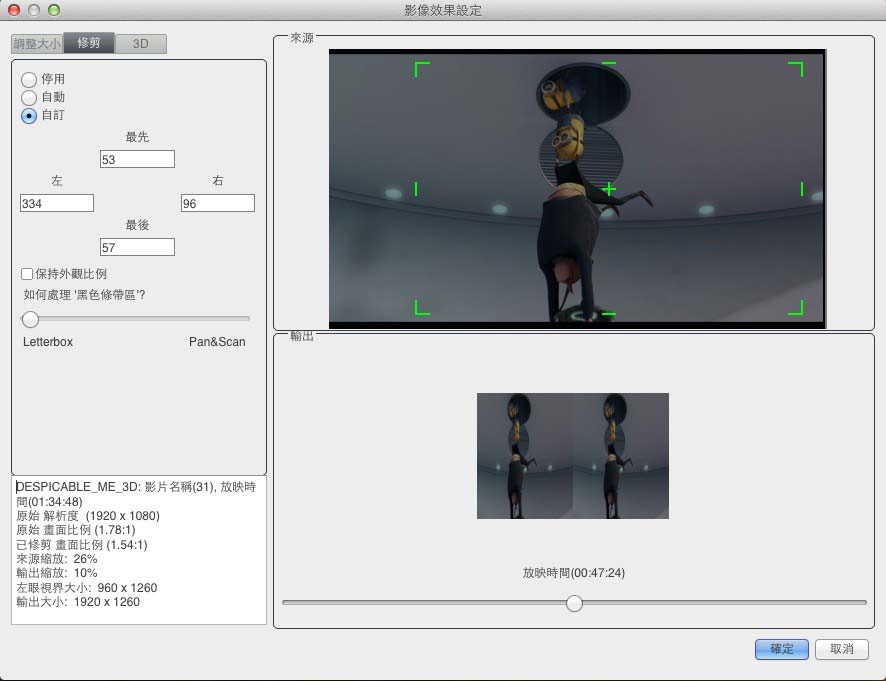Click the Letterbox to Pan&Scan slider handle
Viewport: 886px width, 681px height.
click(31, 319)
